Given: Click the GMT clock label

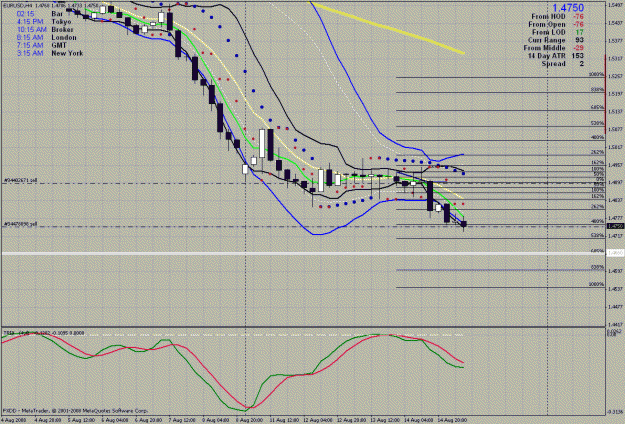Looking at the screenshot, I should (x=59, y=45).
